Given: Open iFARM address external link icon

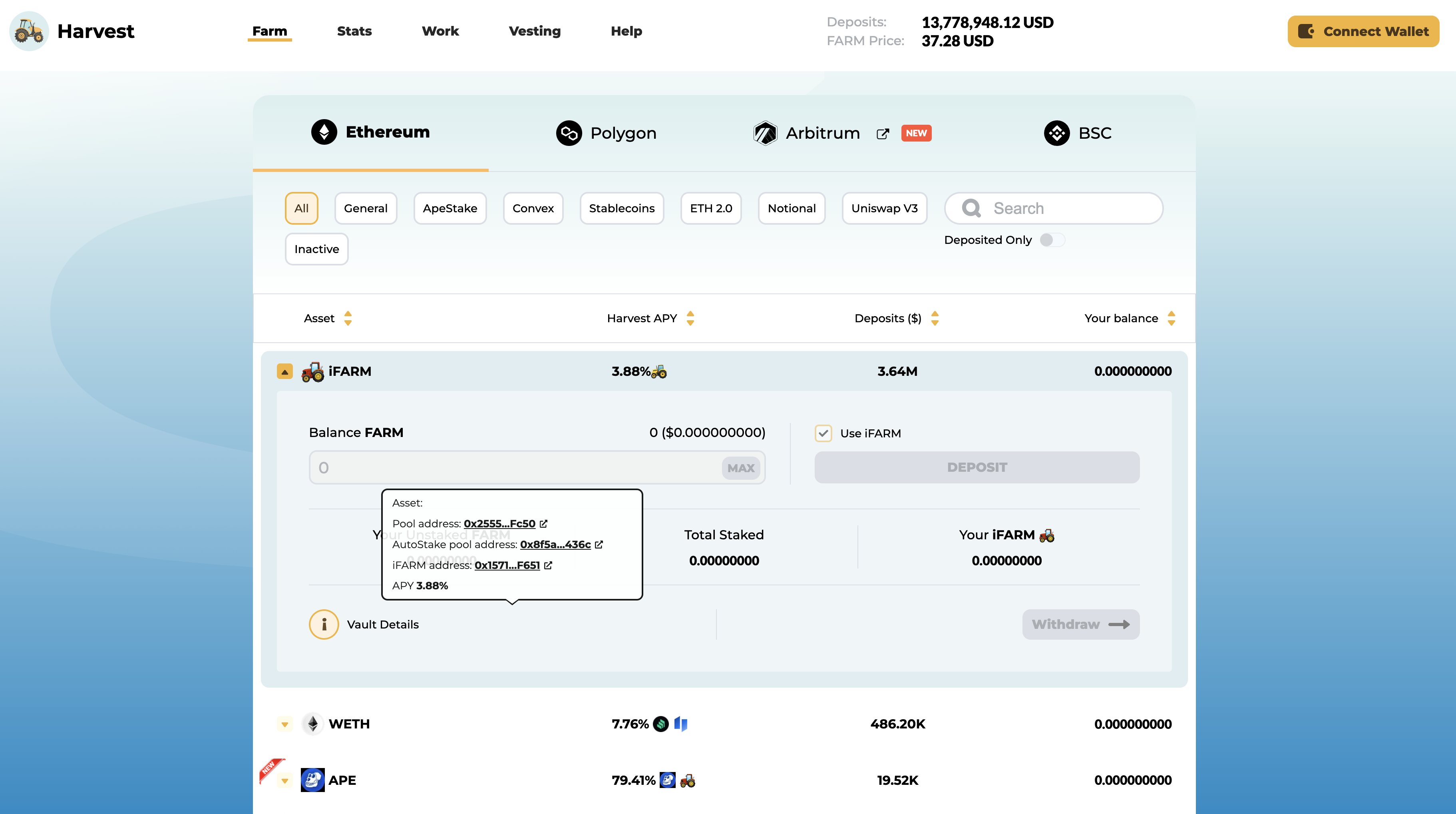Looking at the screenshot, I should pos(548,565).
